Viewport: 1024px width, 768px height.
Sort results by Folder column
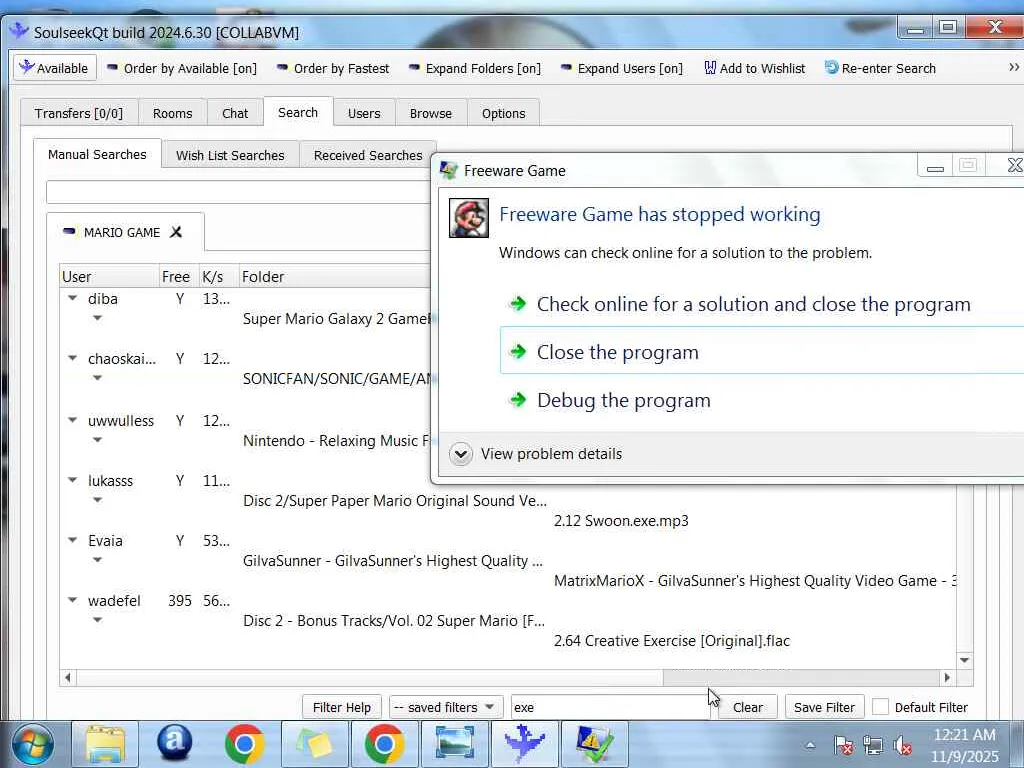[334, 276]
